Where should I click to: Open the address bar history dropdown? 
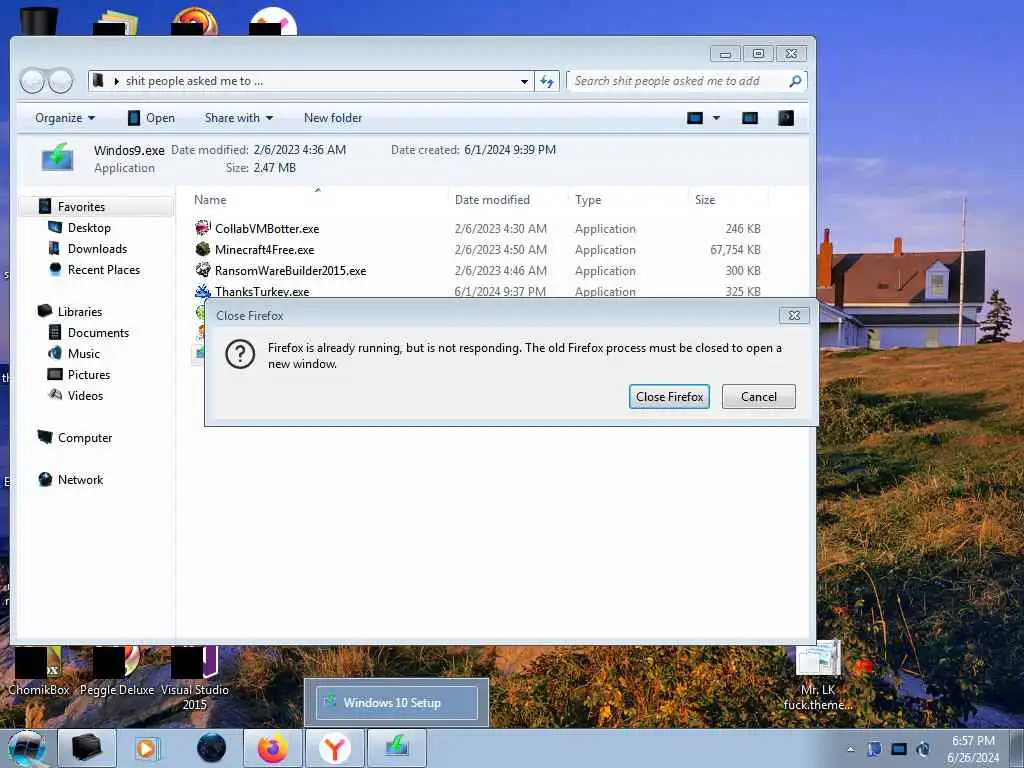coord(524,82)
